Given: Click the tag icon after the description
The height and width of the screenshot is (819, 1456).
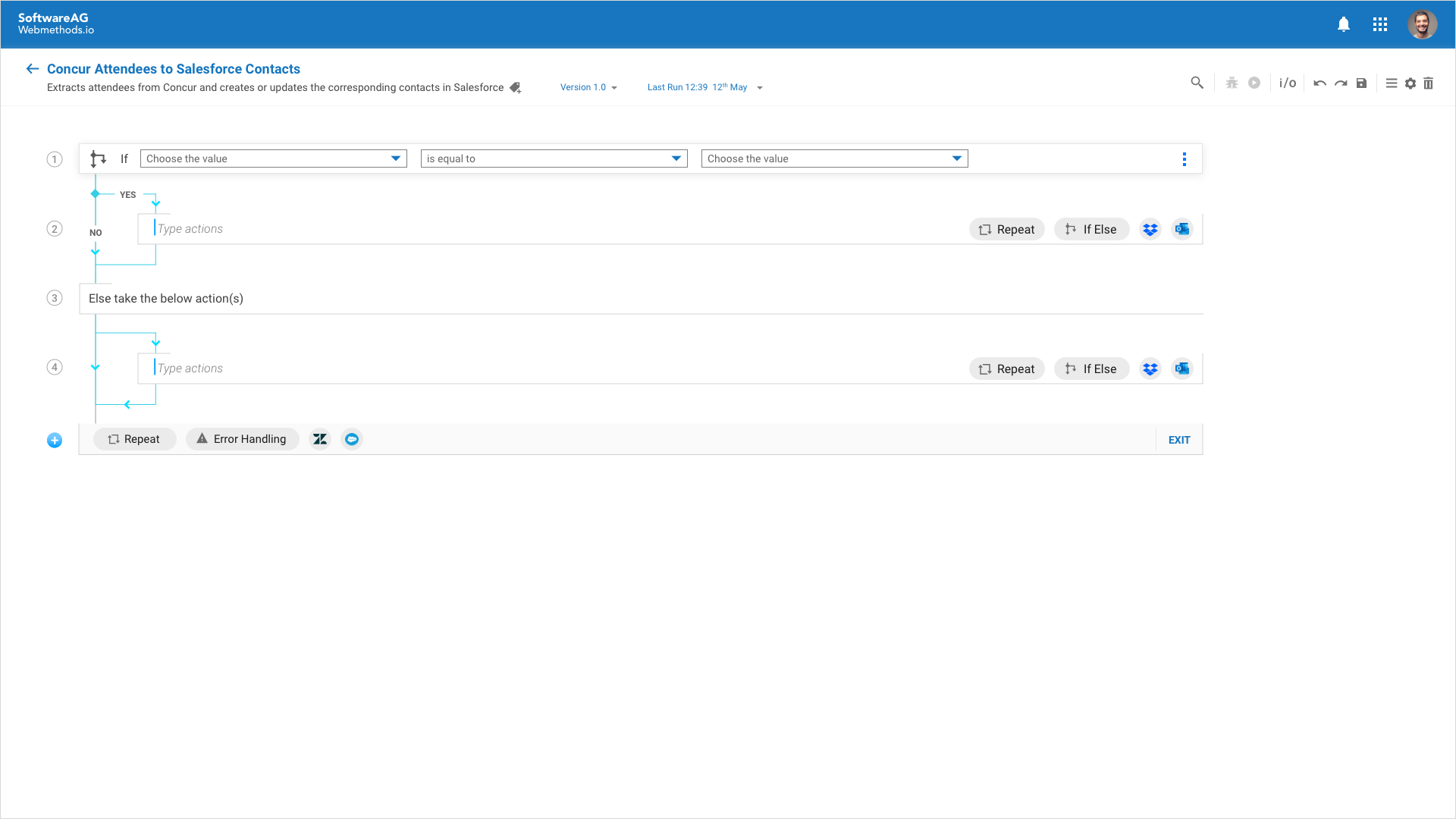Looking at the screenshot, I should point(516,87).
